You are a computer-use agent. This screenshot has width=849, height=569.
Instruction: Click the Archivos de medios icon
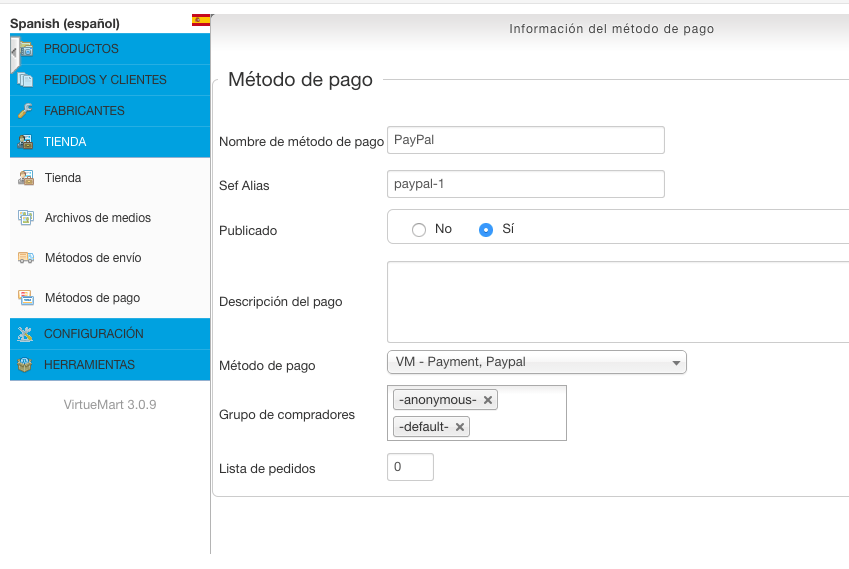click(x=26, y=218)
